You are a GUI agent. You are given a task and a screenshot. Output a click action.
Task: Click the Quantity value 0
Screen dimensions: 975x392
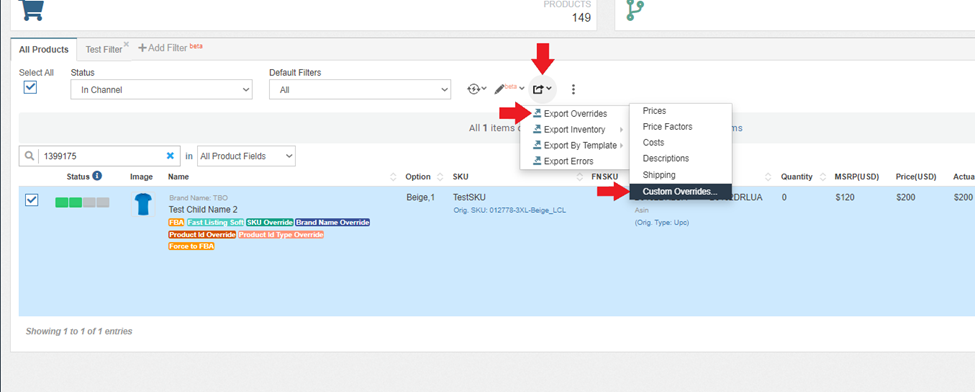(783, 197)
